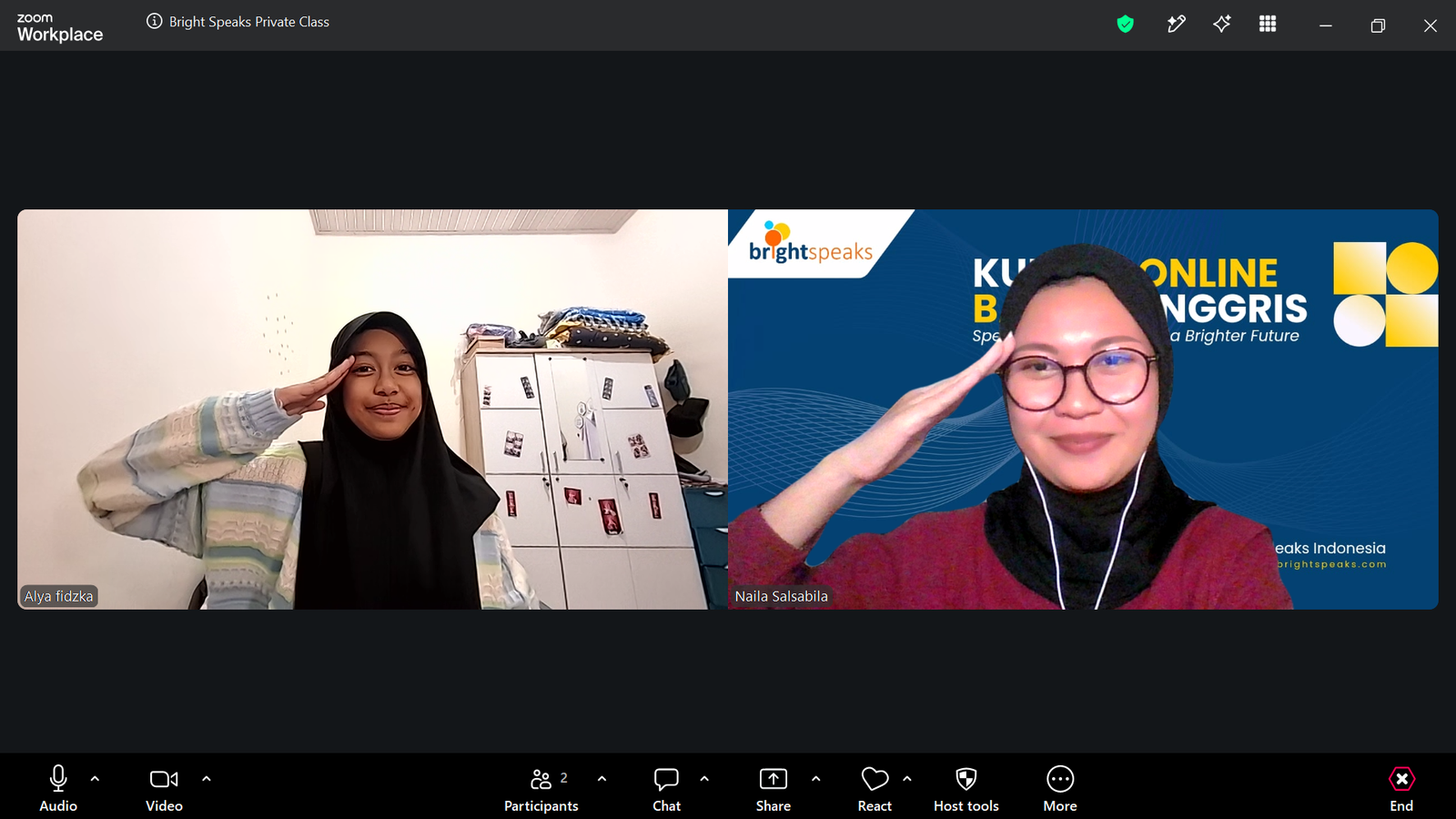Open the annotate pencil icon

pos(1176,25)
